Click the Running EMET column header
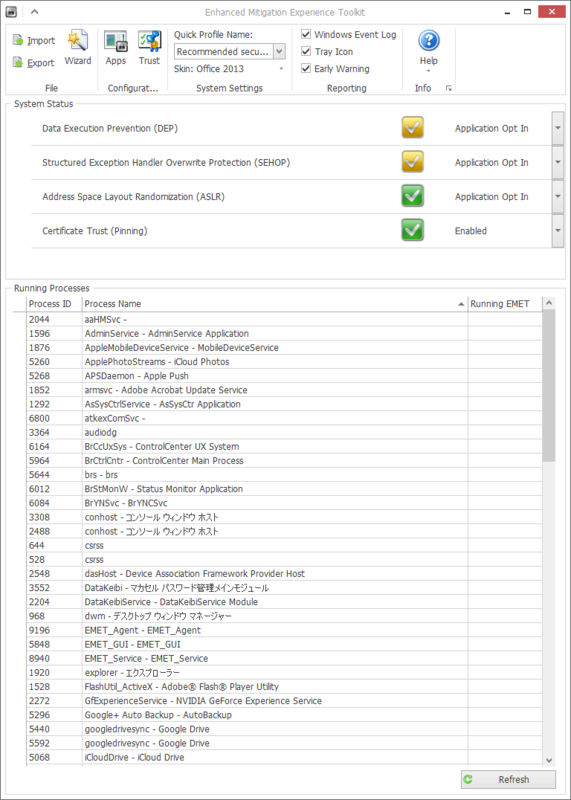The height and width of the screenshot is (800, 571). 505,304
